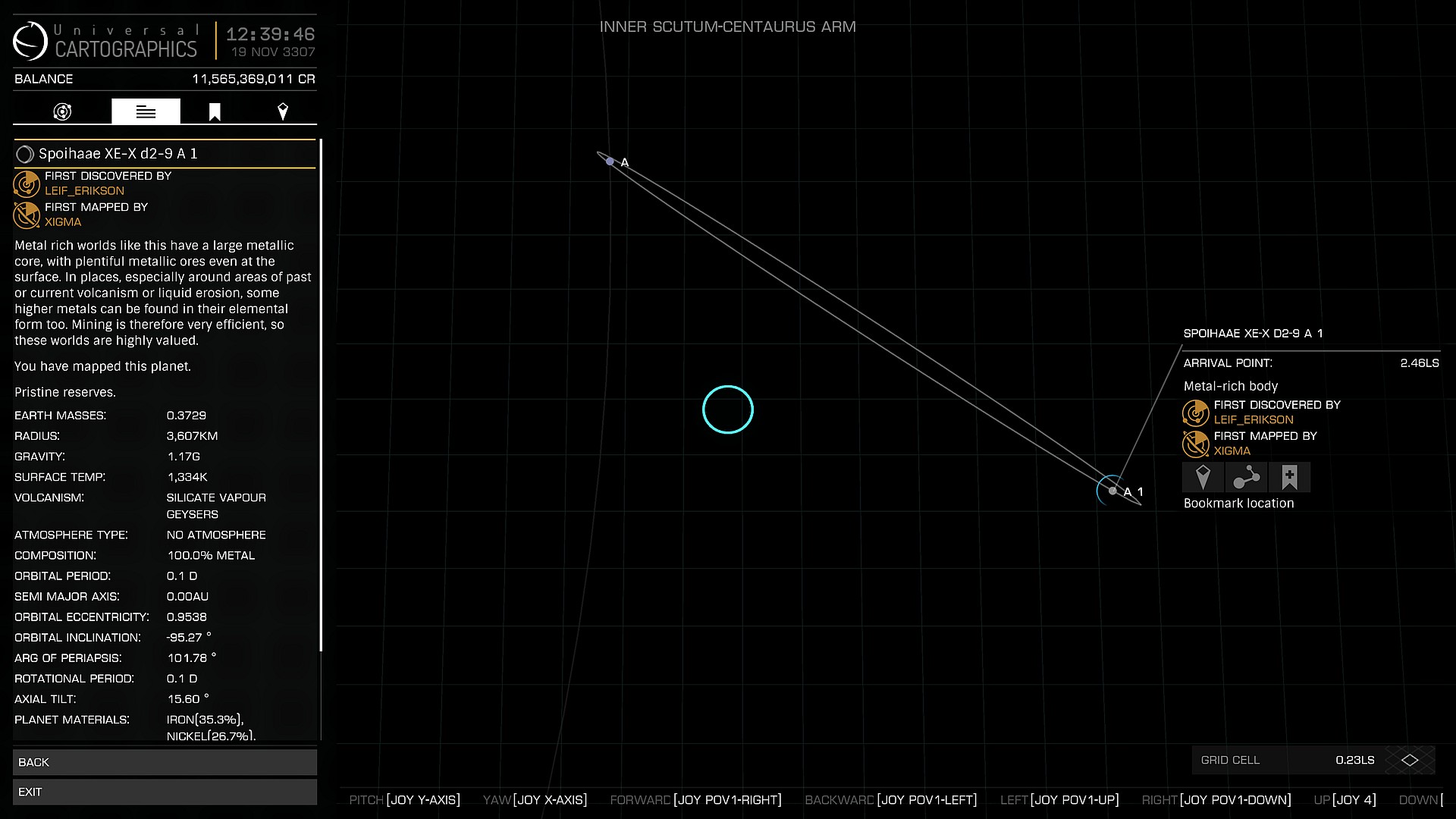Click the EARTH MASSES value 0.3729
The height and width of the screenshot is (819, 1456).
click(187, 416)
